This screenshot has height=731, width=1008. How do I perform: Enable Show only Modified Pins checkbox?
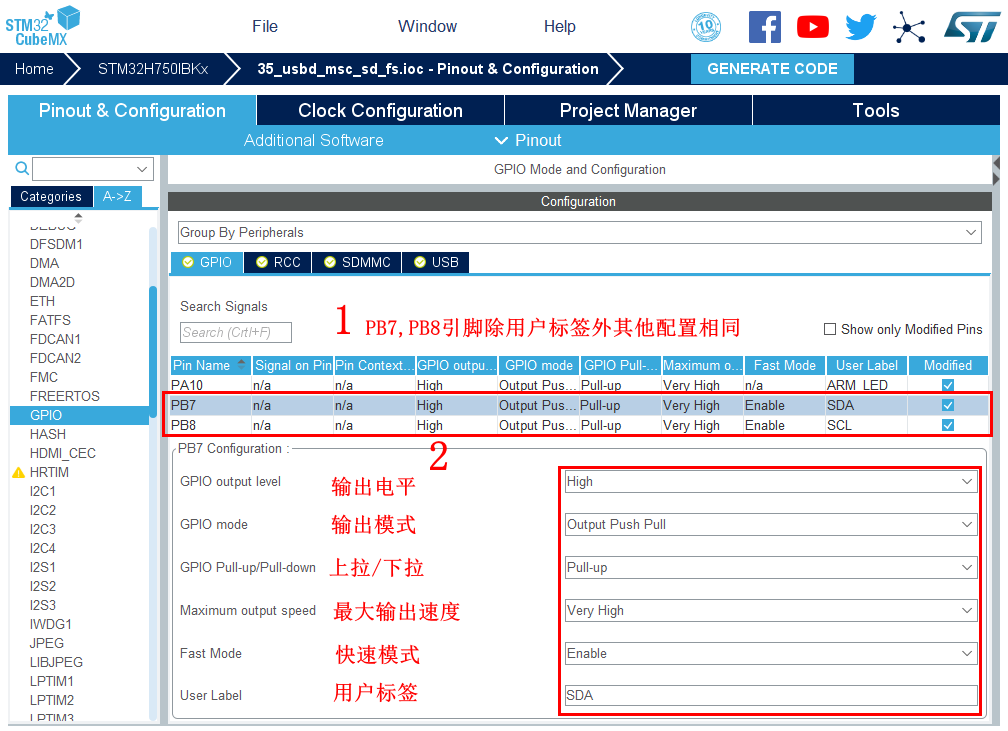coord(830,329)
